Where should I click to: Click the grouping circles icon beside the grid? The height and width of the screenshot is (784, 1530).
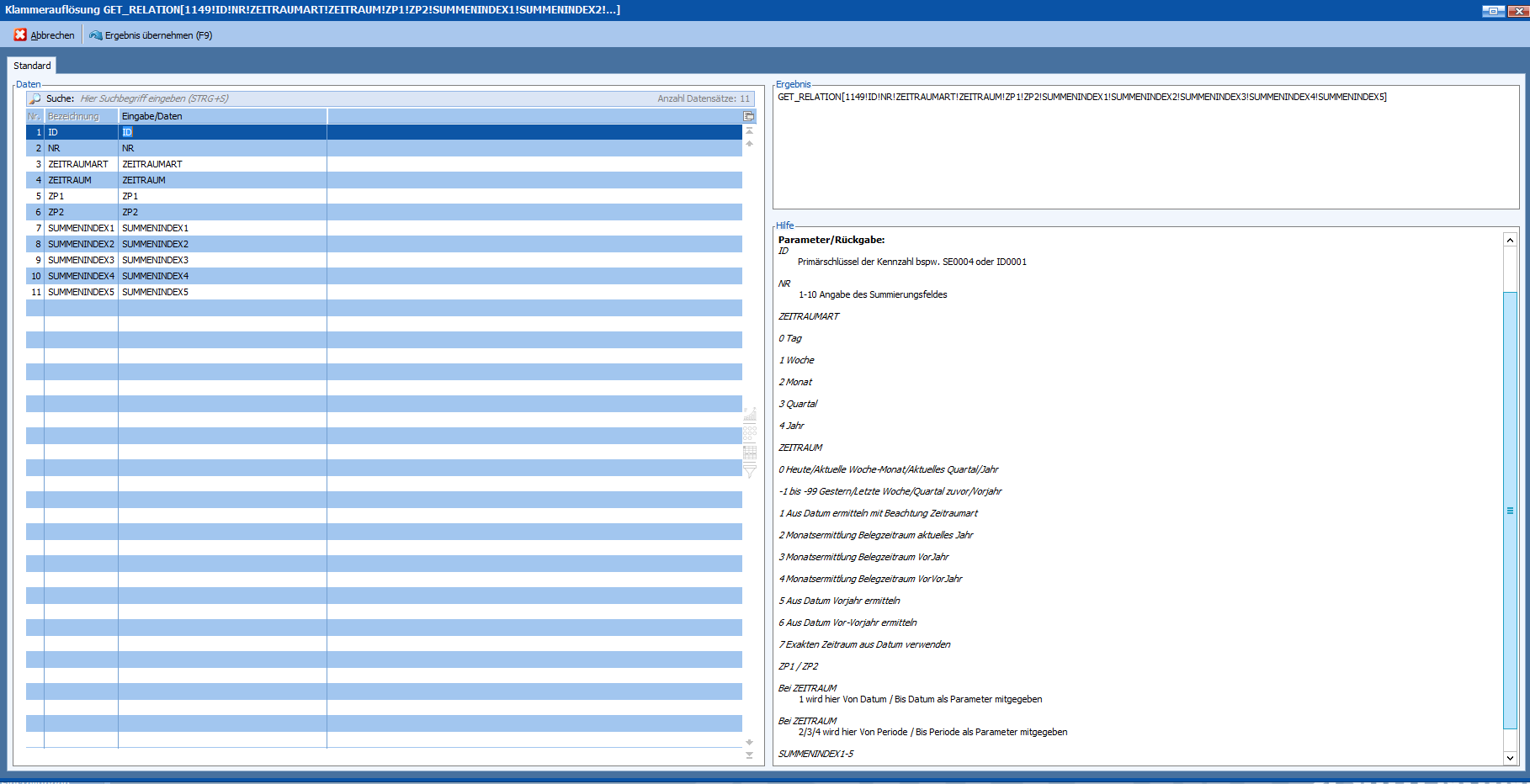[x=749, y=433]
